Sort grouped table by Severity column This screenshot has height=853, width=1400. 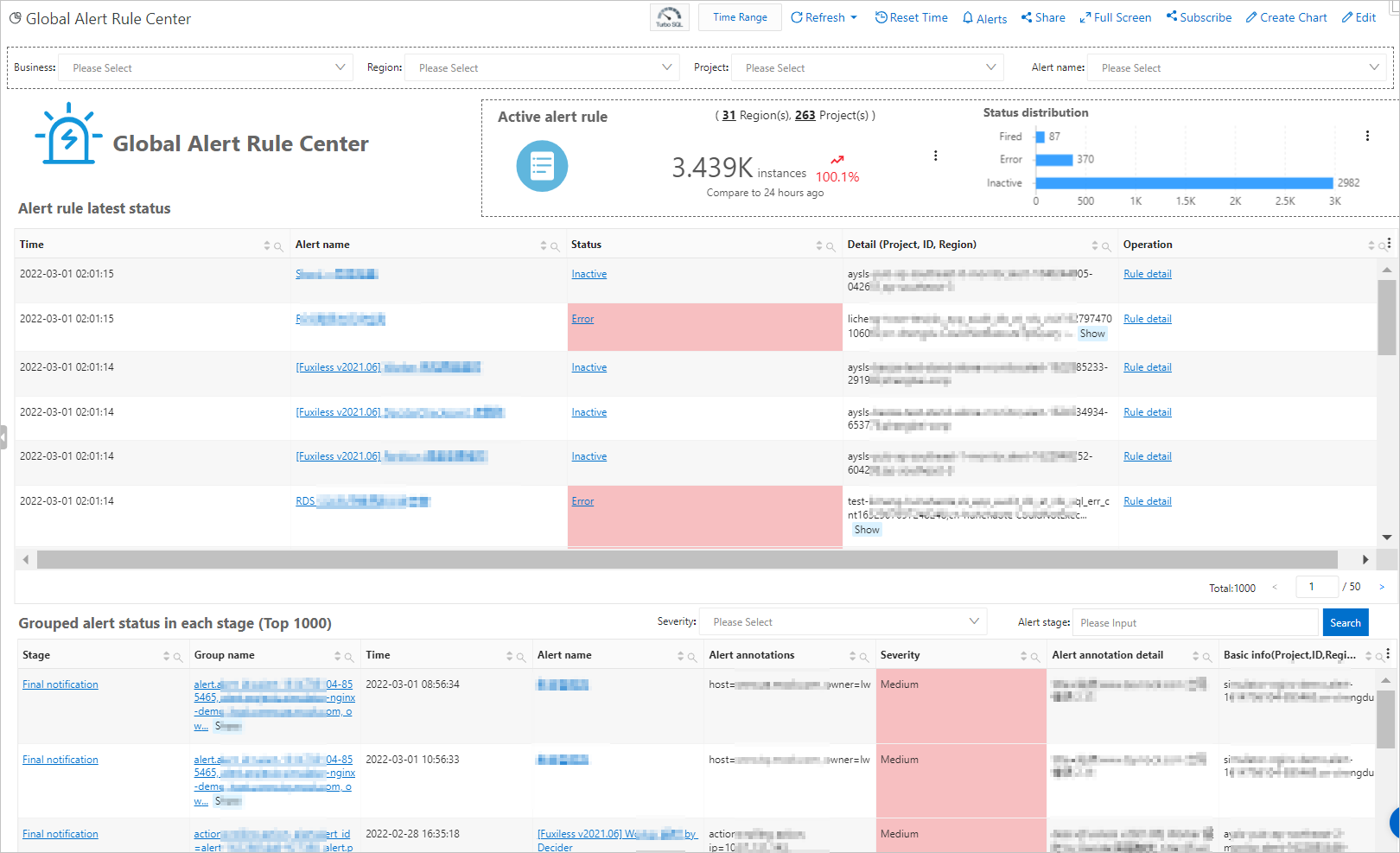coord(1024,657)
